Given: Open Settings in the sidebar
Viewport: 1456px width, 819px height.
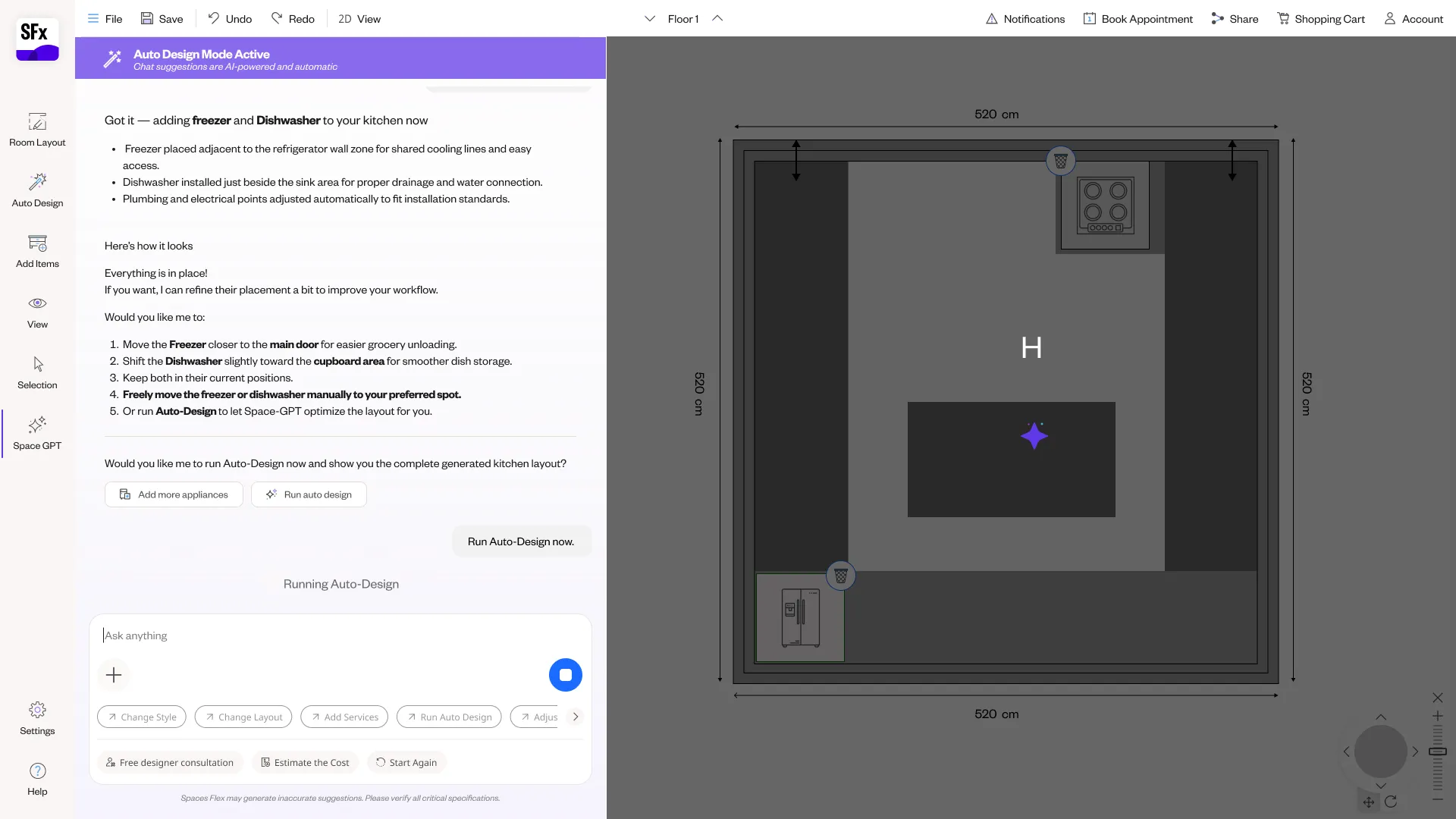Looking at the screenshot, I should click(37, 718).
